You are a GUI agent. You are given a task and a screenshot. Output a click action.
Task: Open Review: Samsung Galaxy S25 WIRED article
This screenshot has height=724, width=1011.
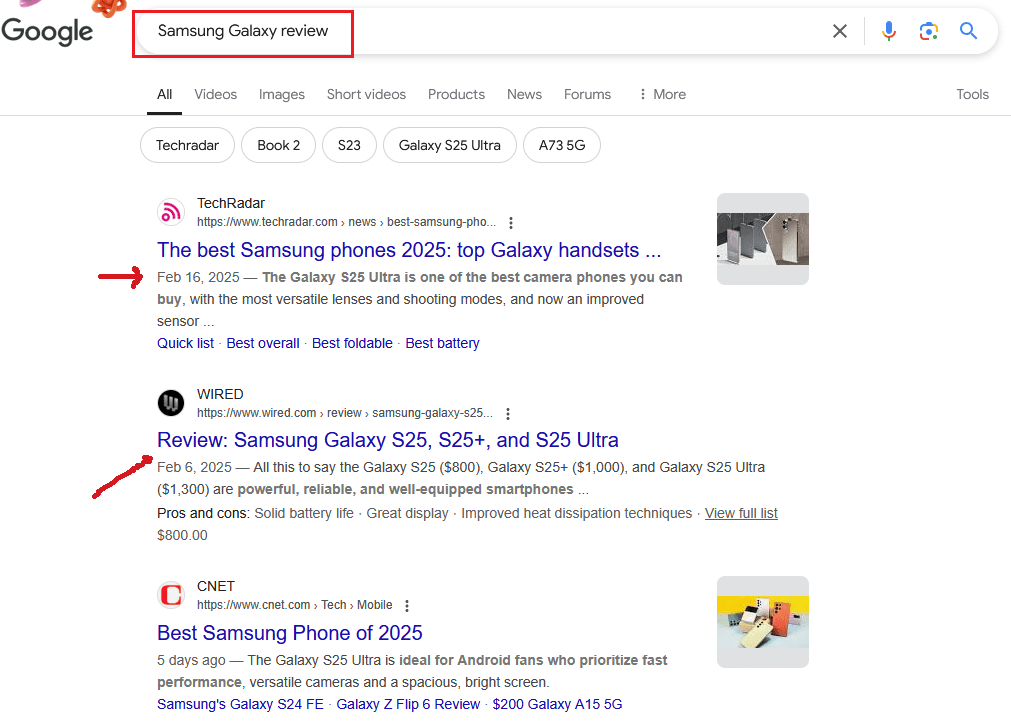387,440
